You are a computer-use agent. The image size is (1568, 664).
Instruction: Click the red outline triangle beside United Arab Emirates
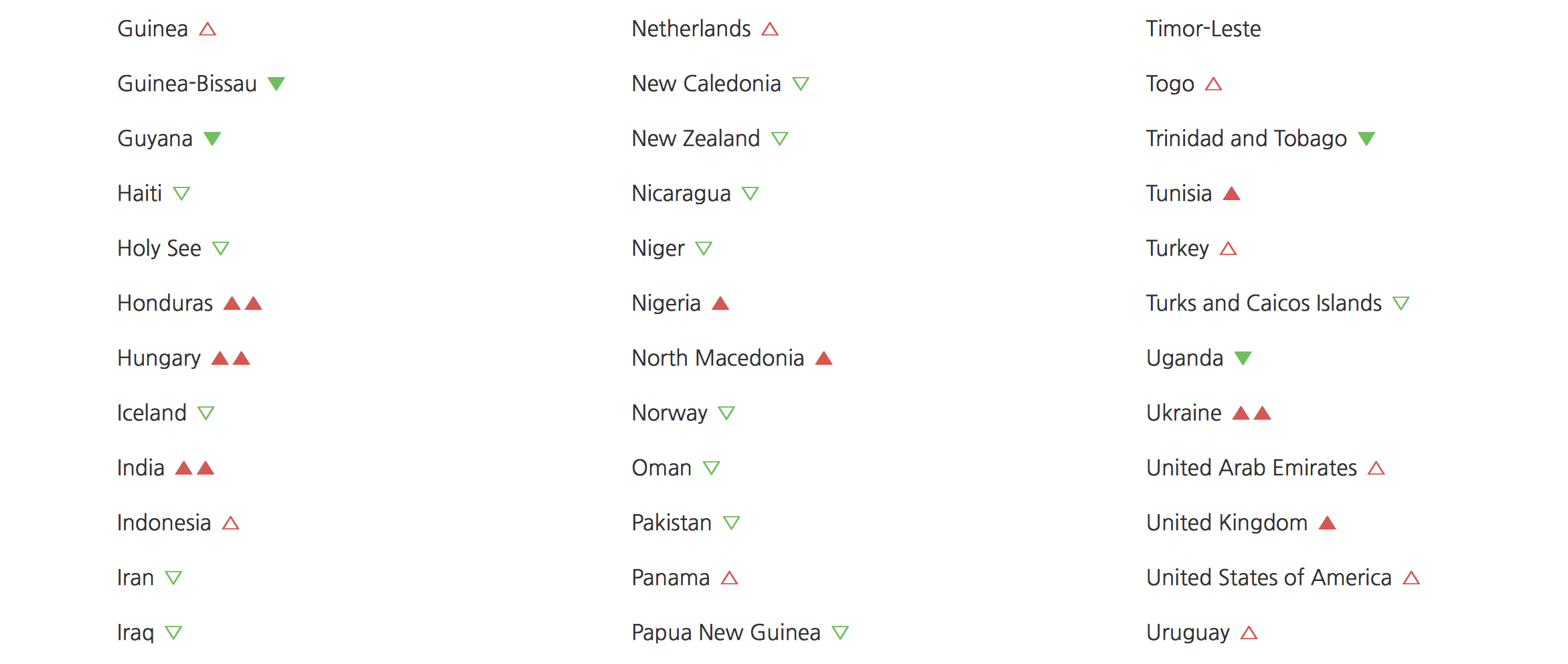(1377, 468)
